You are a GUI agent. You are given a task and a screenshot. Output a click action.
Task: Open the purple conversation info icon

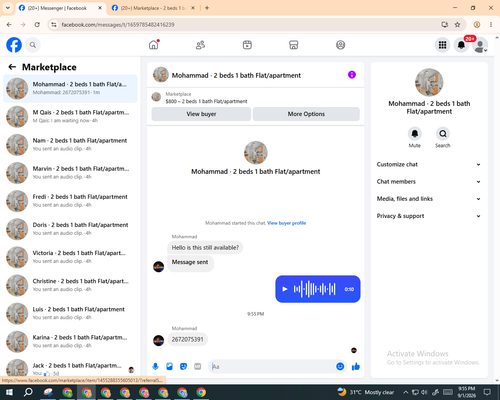pyautogui.click(x=352, y=75)
